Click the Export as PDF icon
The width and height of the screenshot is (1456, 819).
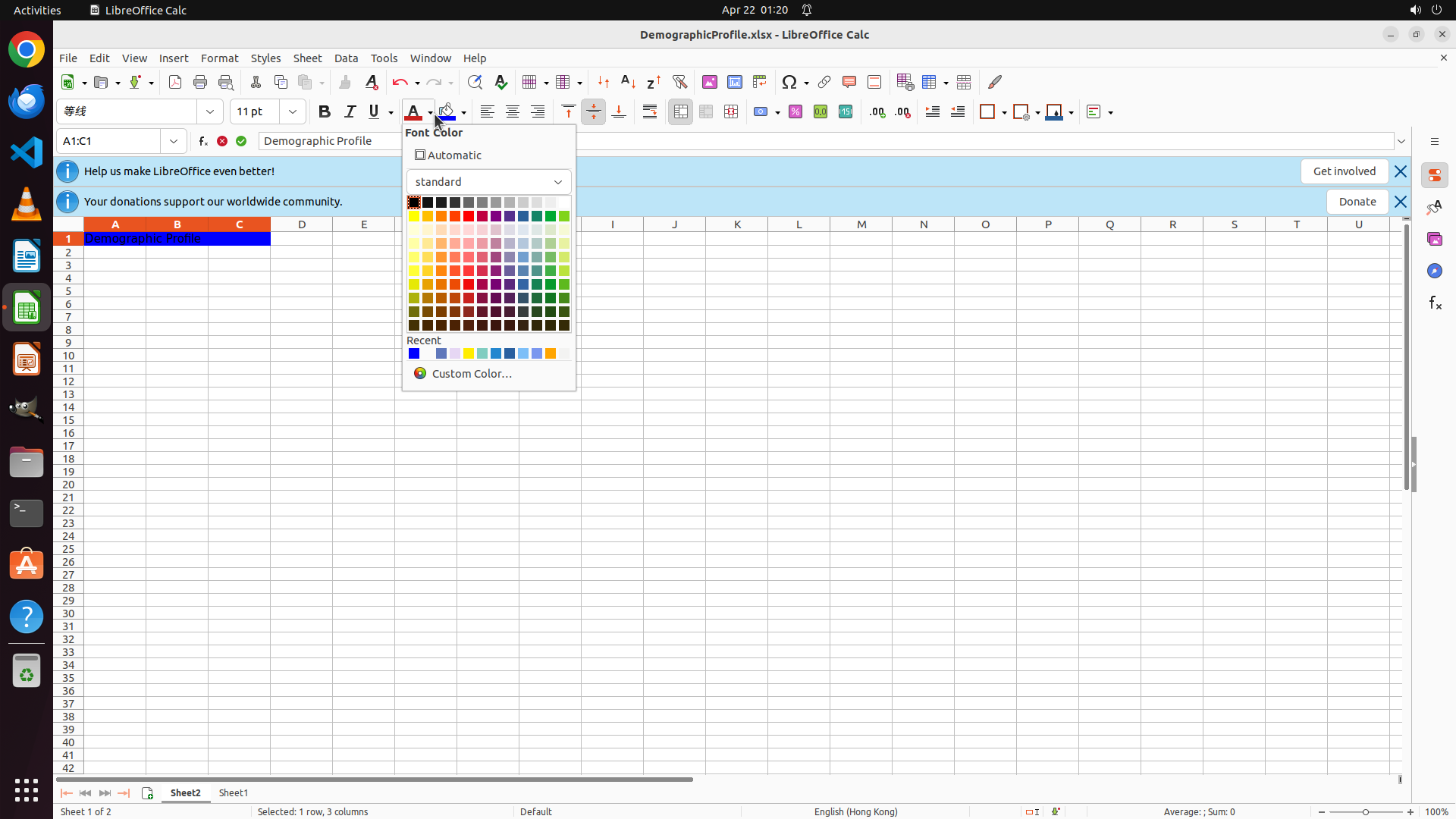(175, 82)
